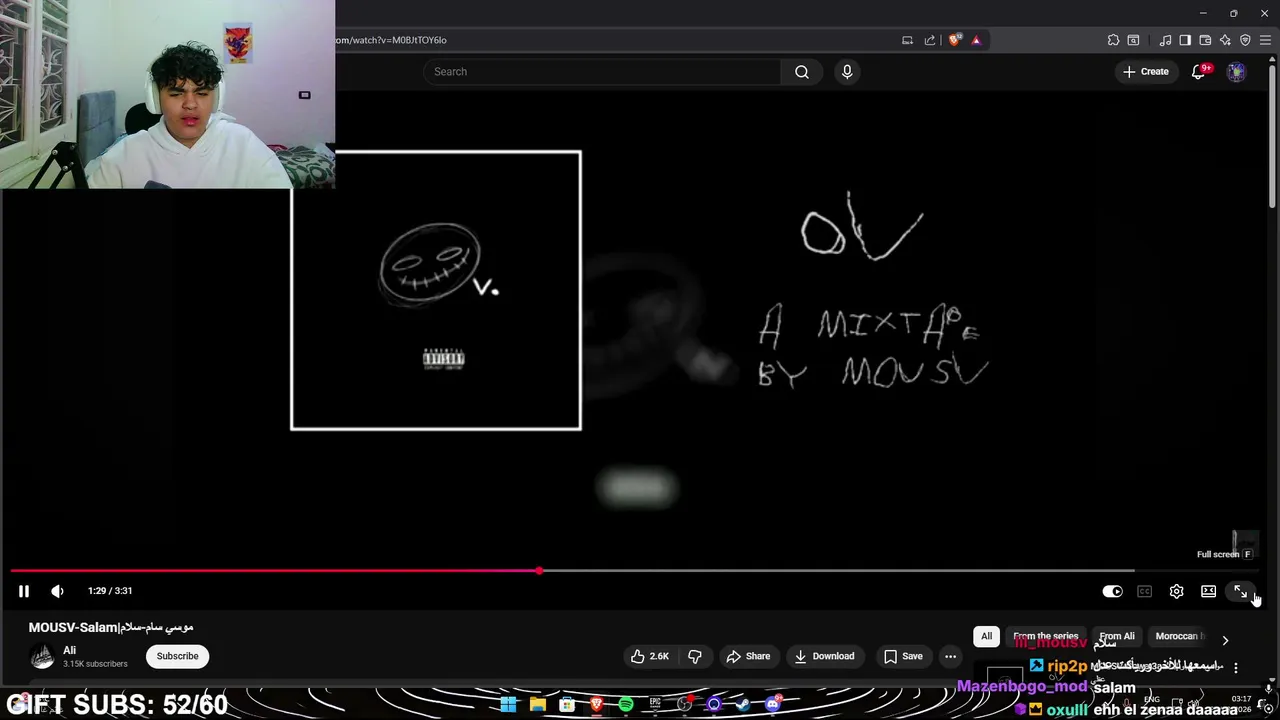Image resolution: width=1280 pixels, height=720 pixels.
Task: Show more chips with right chevron
Action: [1225, 640]
